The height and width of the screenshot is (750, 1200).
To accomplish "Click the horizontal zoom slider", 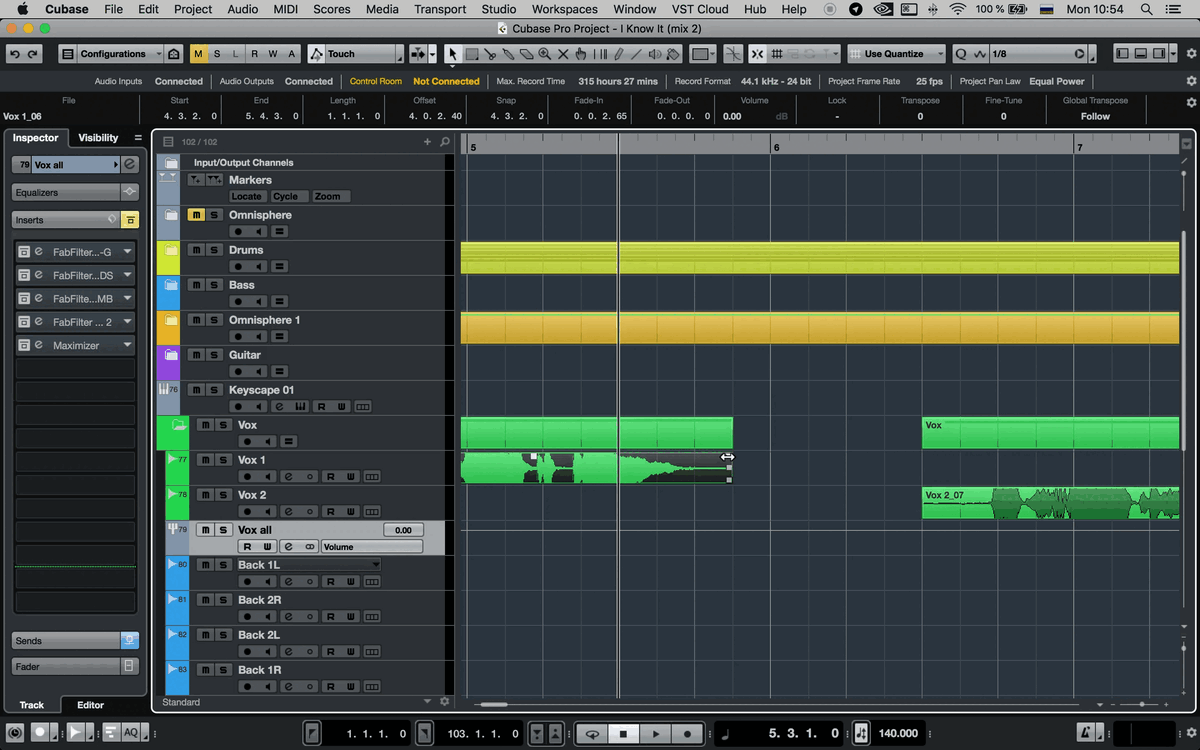I will pyautogui.click(x=1142, y=704).
